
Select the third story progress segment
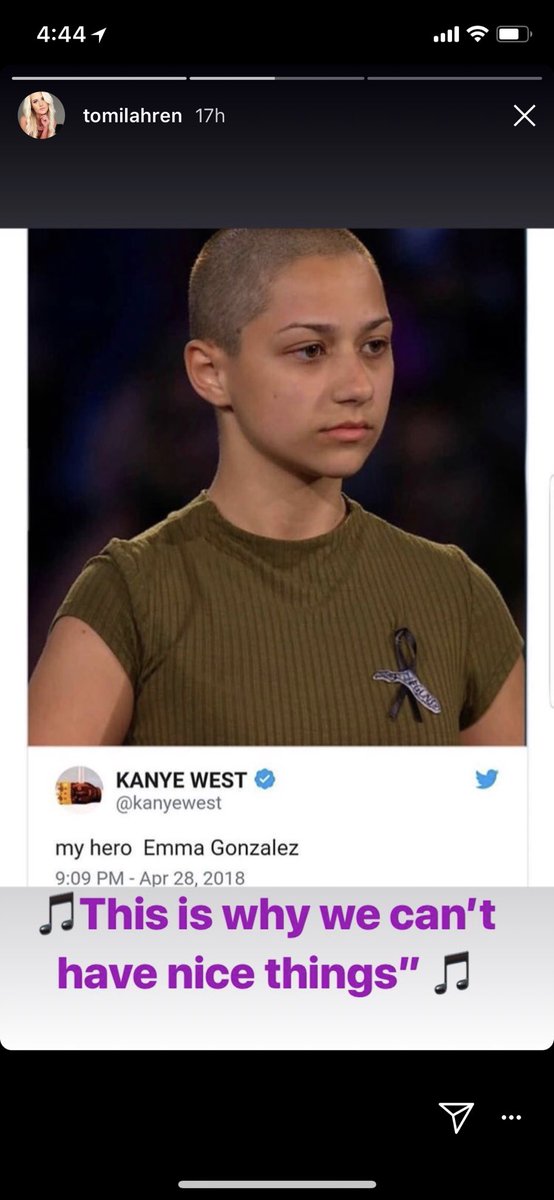pos(454,77)
